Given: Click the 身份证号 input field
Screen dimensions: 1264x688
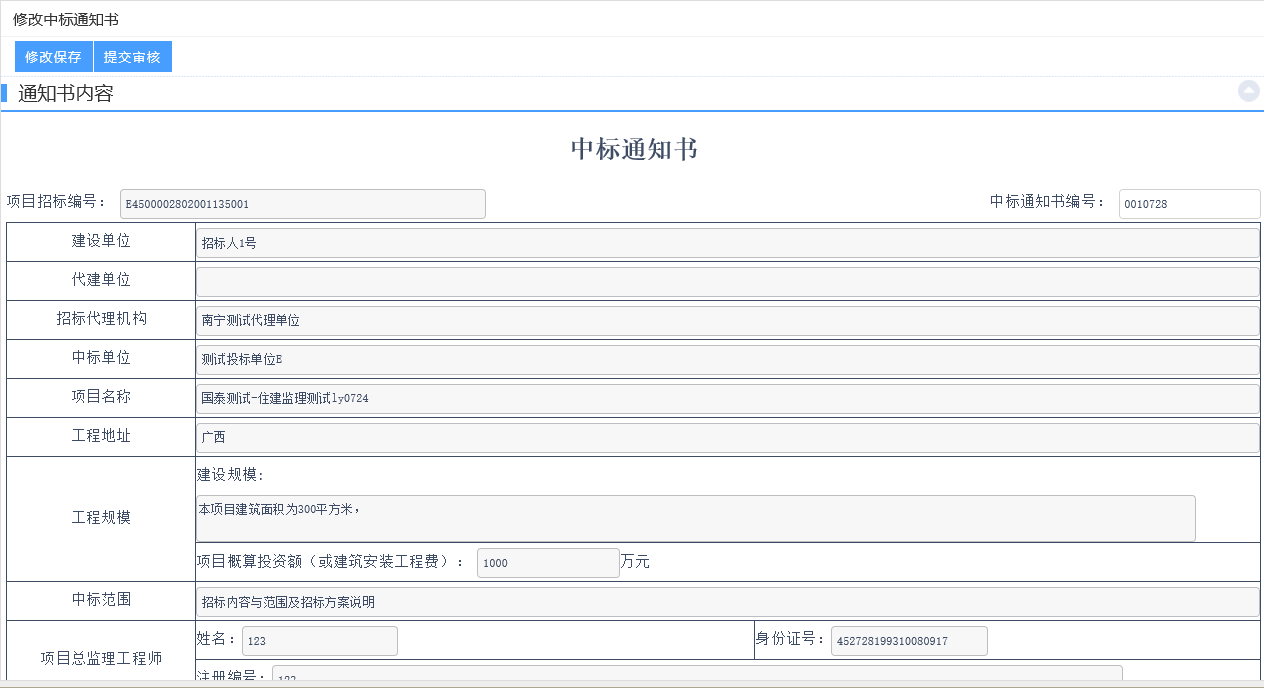Looking at the screenshot, I should point(908,641).
